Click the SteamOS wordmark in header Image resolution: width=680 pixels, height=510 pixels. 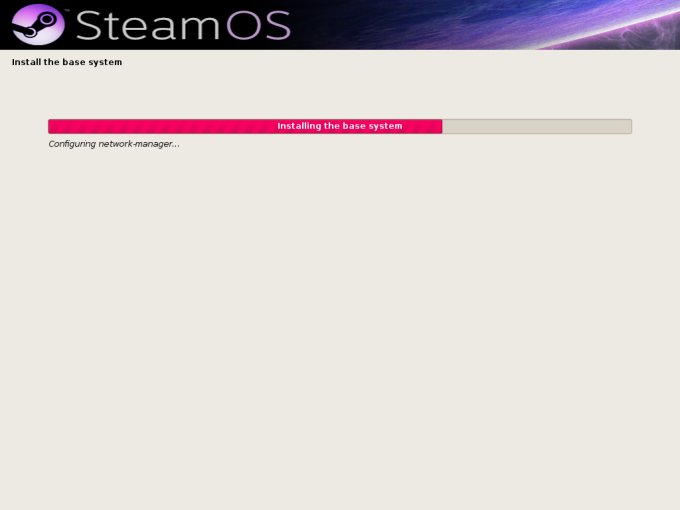[x=183, y=26]
